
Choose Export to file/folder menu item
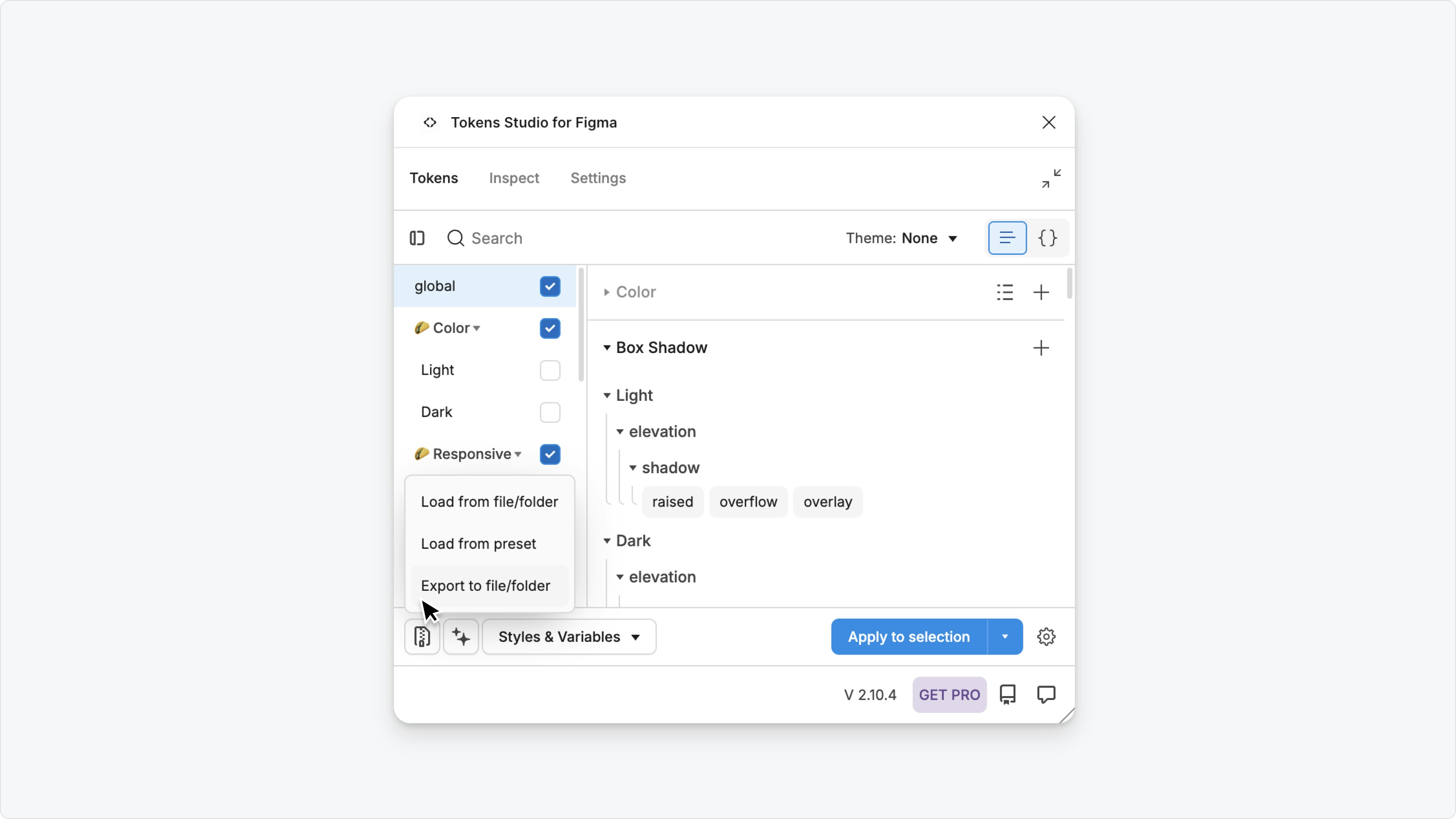485,585
